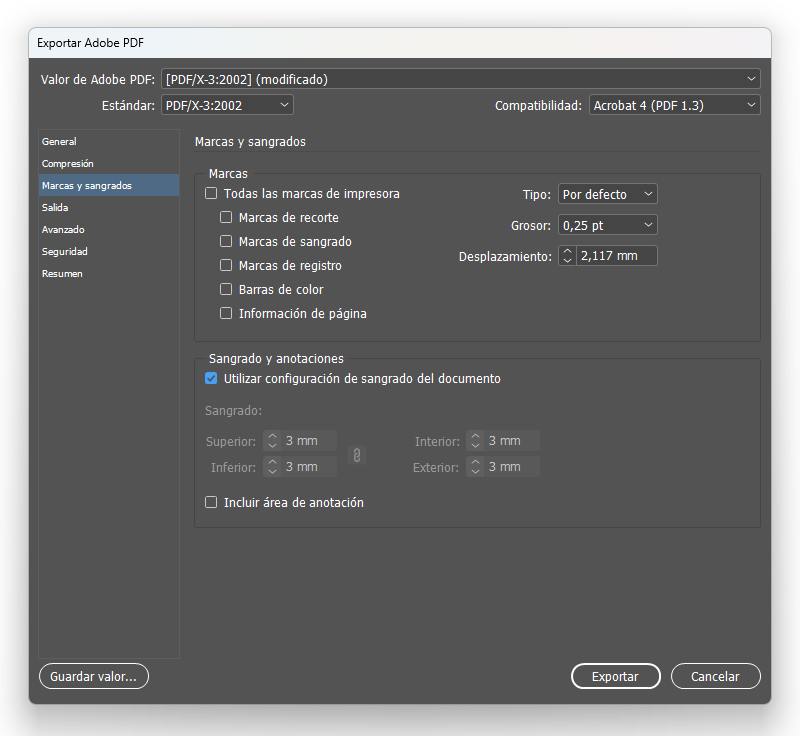
Task: Click the Desplazamiento 2,117 mm field
Action: [x=616, y=256]
